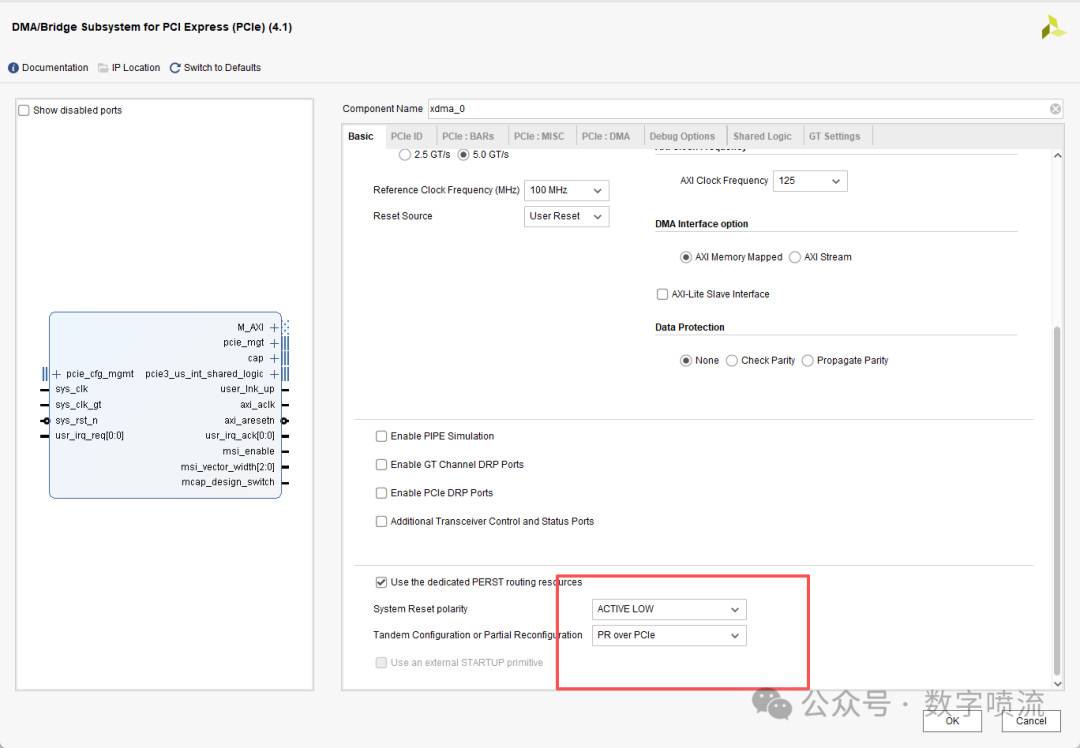Click the Cancel button
The width and height of the screenshot is (1080, 748).
1031,721
